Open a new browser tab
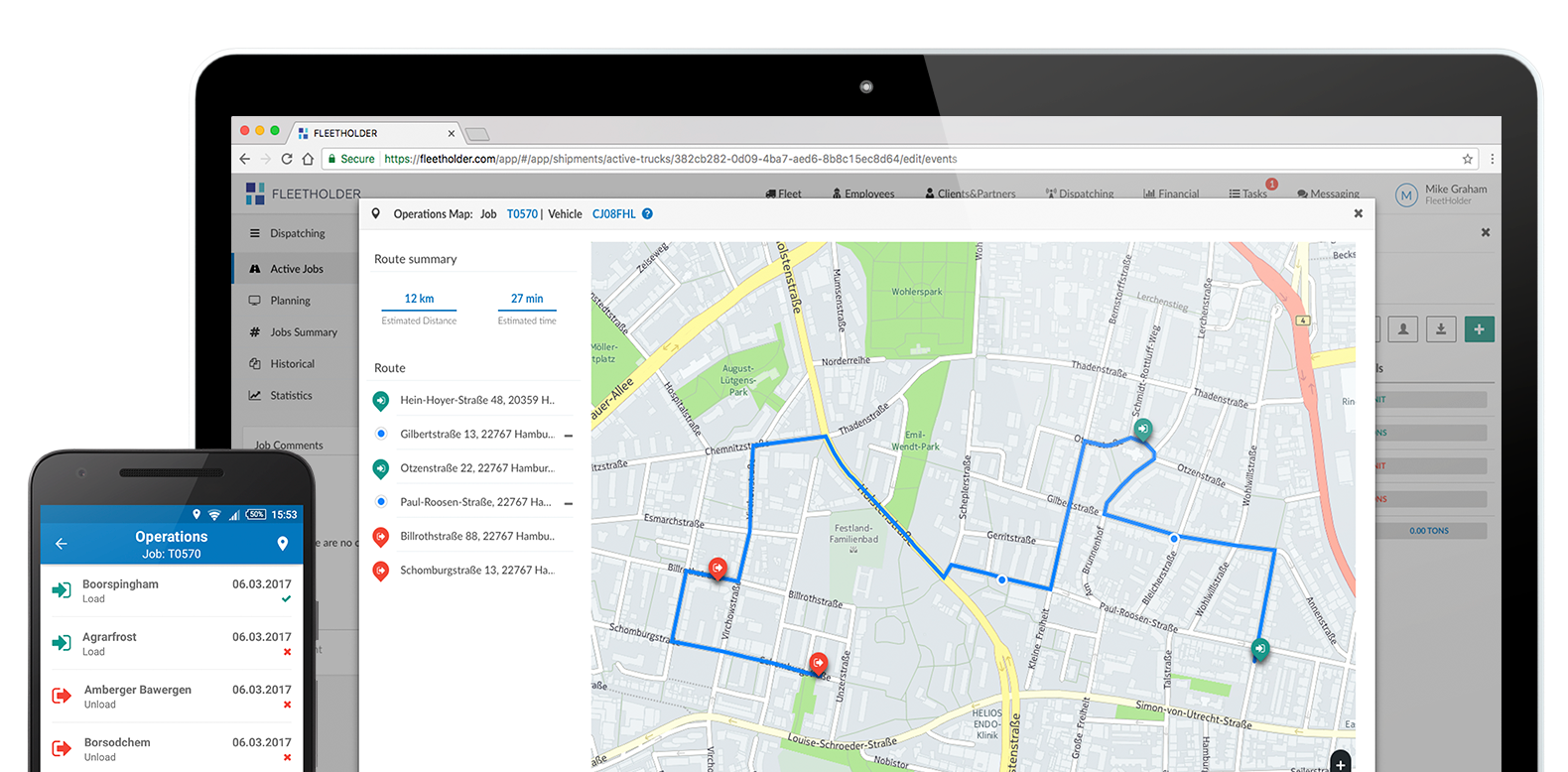Viewport: 1568px width, 772px height. [477, 134]
